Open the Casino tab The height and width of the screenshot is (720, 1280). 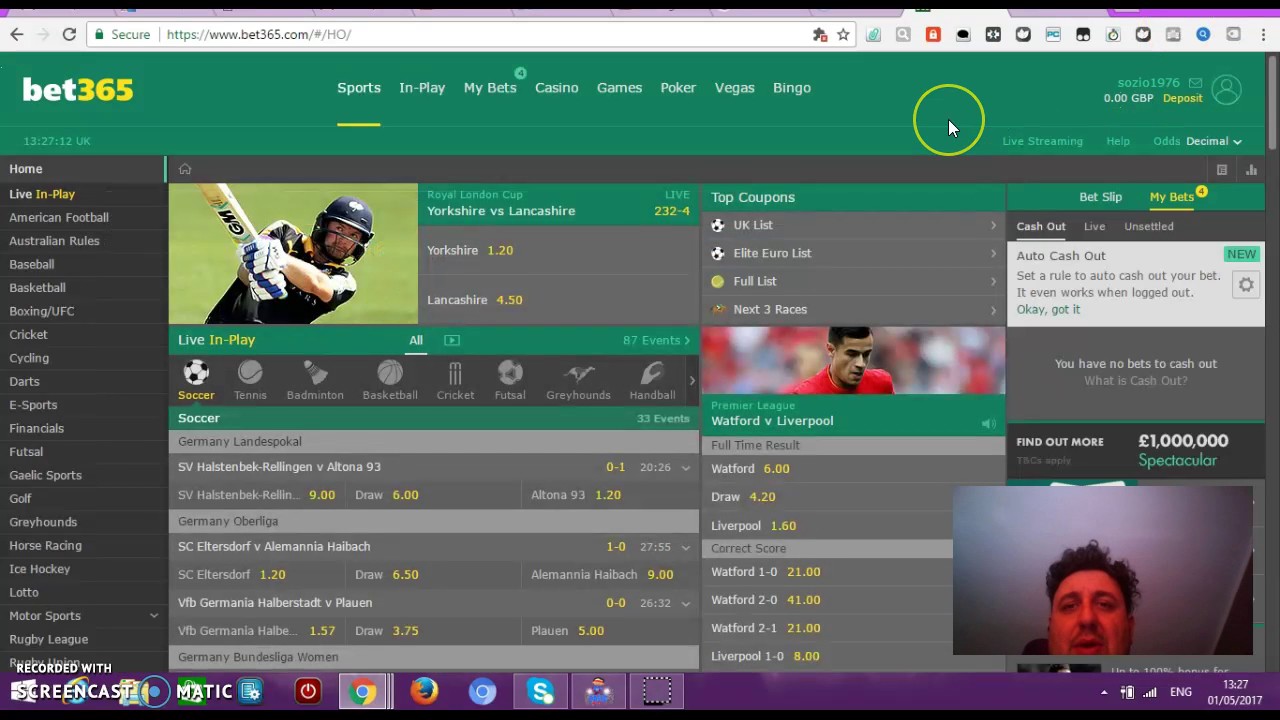pyautogui.click(x=556, y=88)
